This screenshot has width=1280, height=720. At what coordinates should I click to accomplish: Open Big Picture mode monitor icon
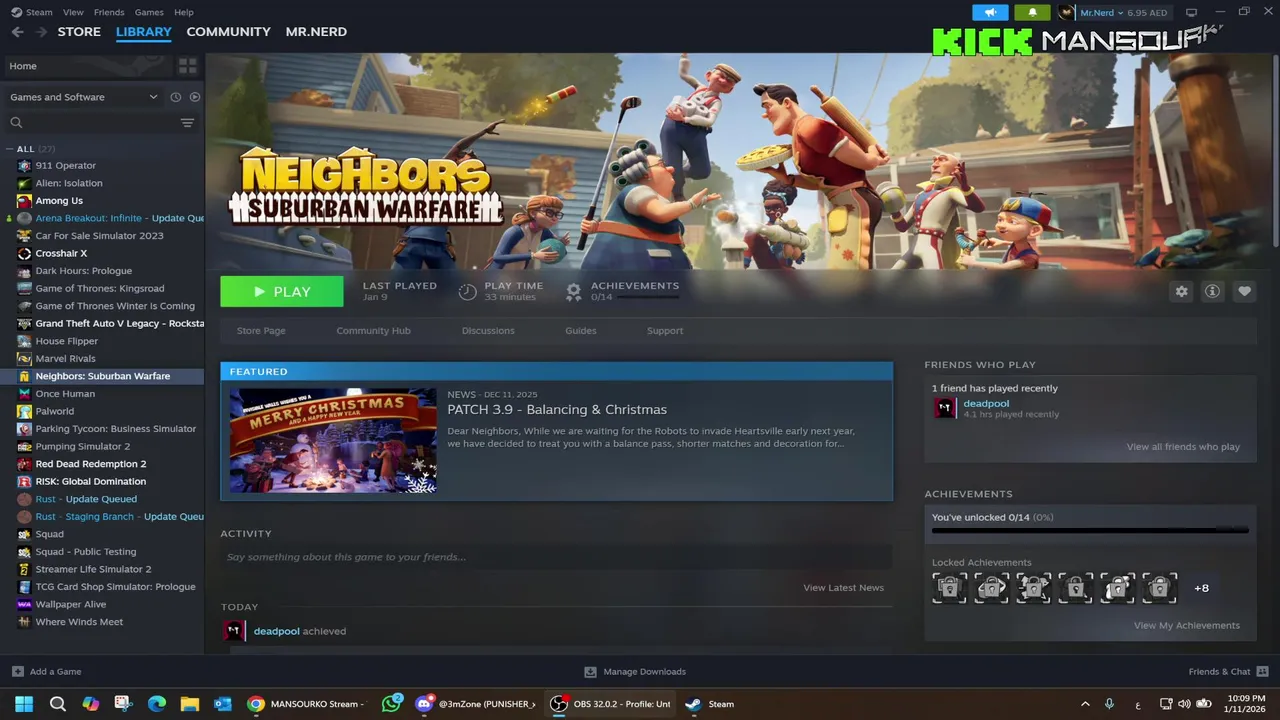coord(1191,12)
